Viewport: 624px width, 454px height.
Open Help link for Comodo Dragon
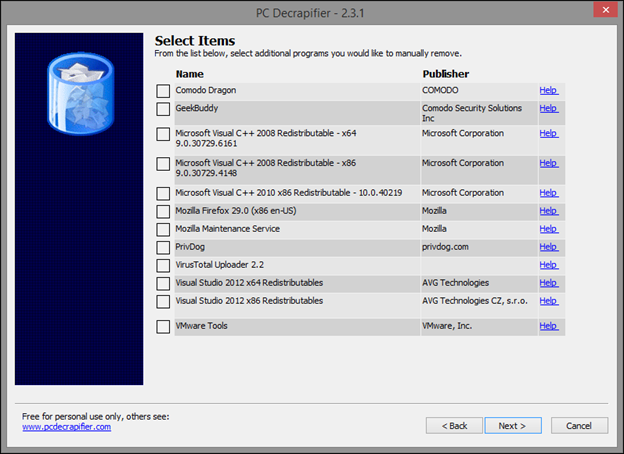pyautogui.click(x=549, y=90)
